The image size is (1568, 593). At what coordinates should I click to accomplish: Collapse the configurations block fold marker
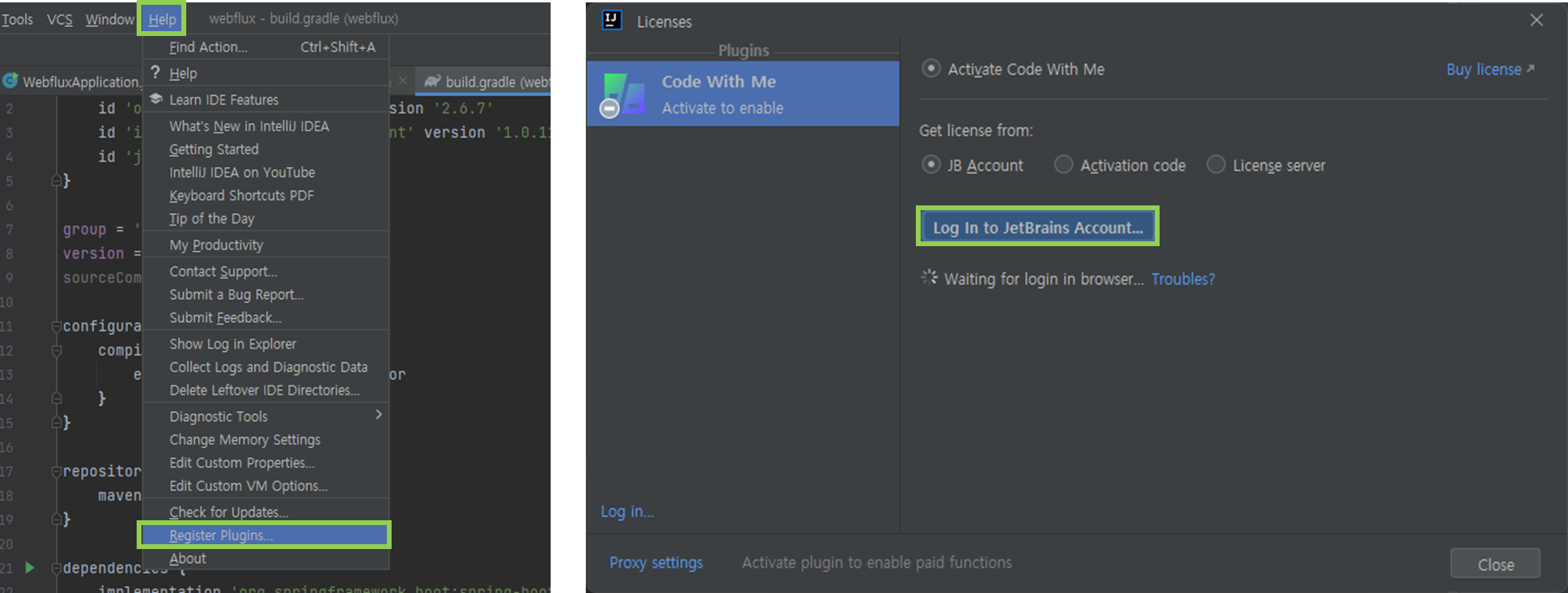click(57, 326)
